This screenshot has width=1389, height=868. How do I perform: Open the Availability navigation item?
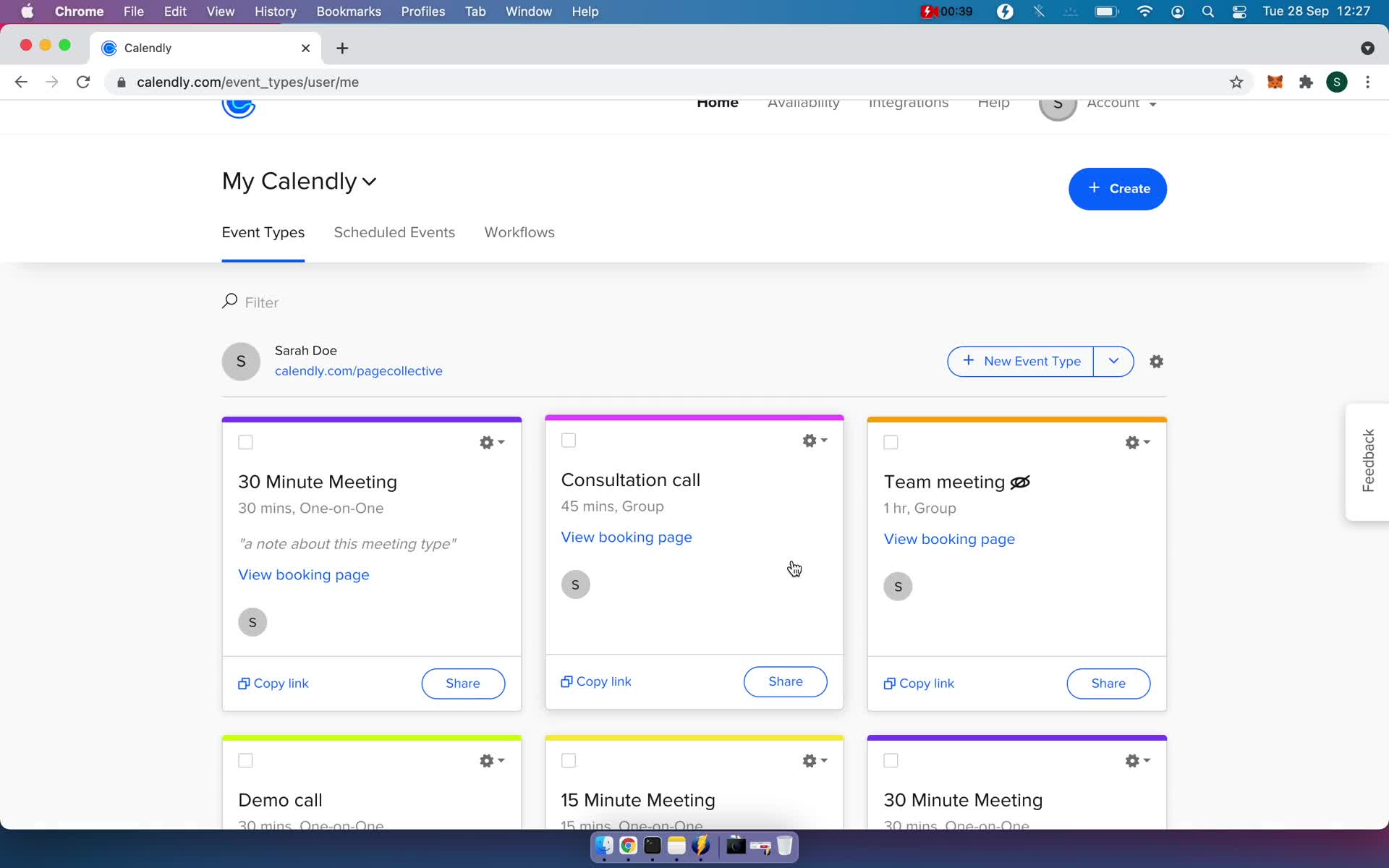click(x=803, y=105)
